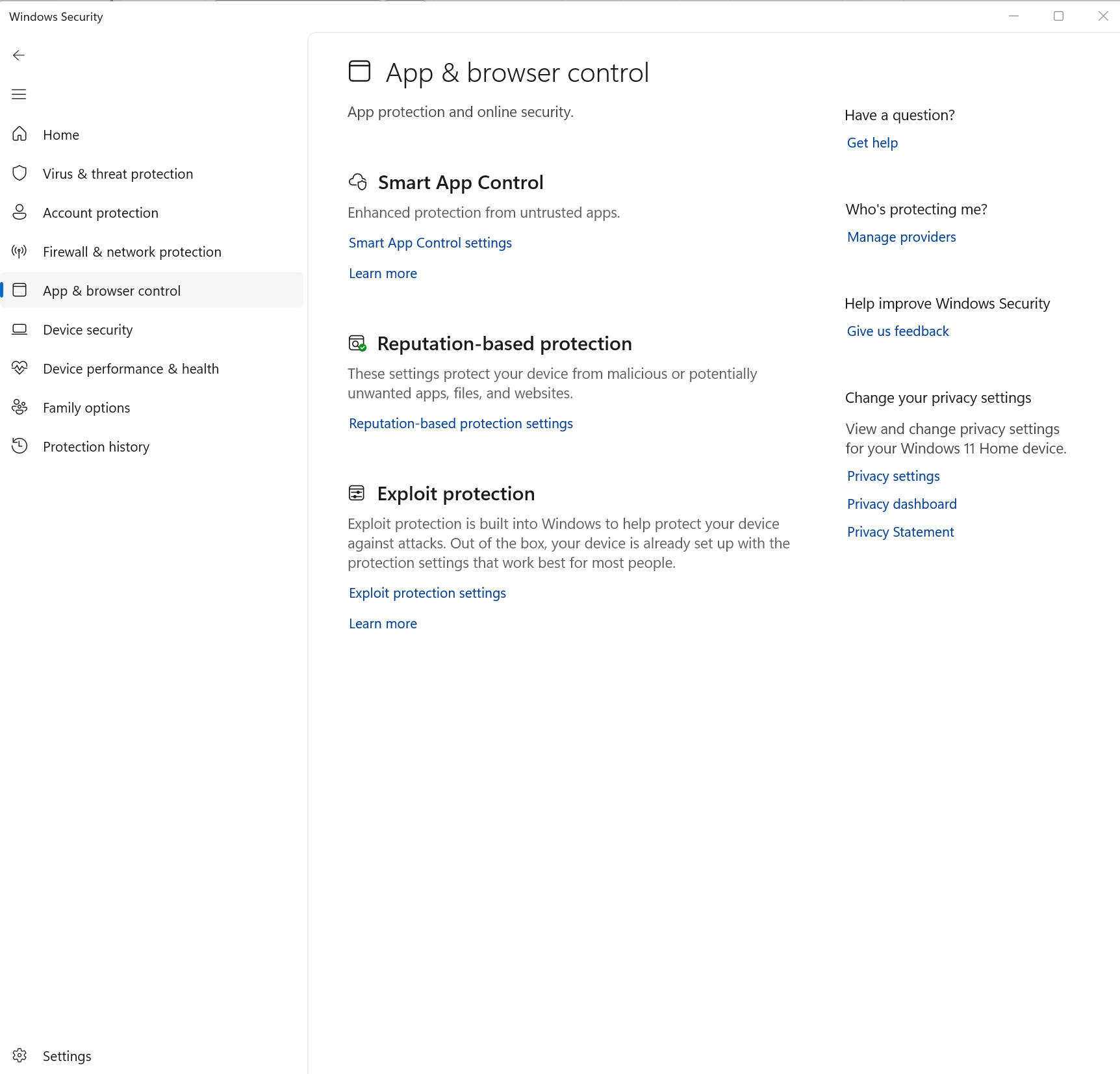Click the Smart App Control heading
This screenshot has height=1074, width=1120.
[461, 183]
